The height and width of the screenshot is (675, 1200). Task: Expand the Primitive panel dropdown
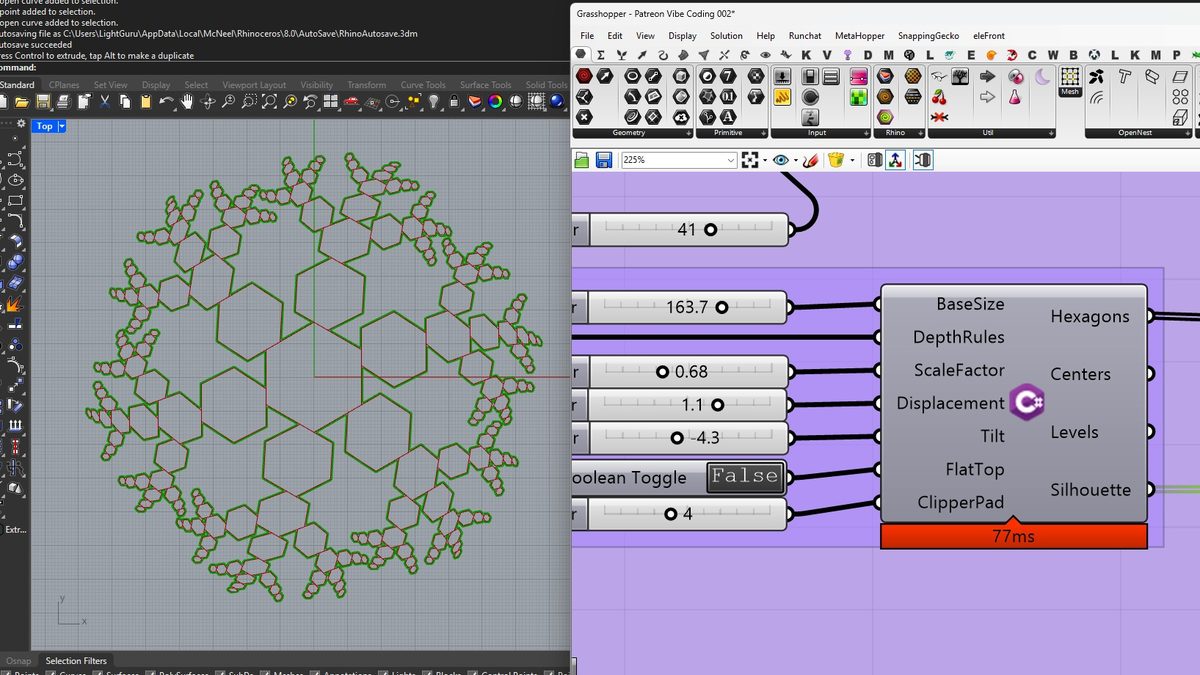[x=763, y=133]
